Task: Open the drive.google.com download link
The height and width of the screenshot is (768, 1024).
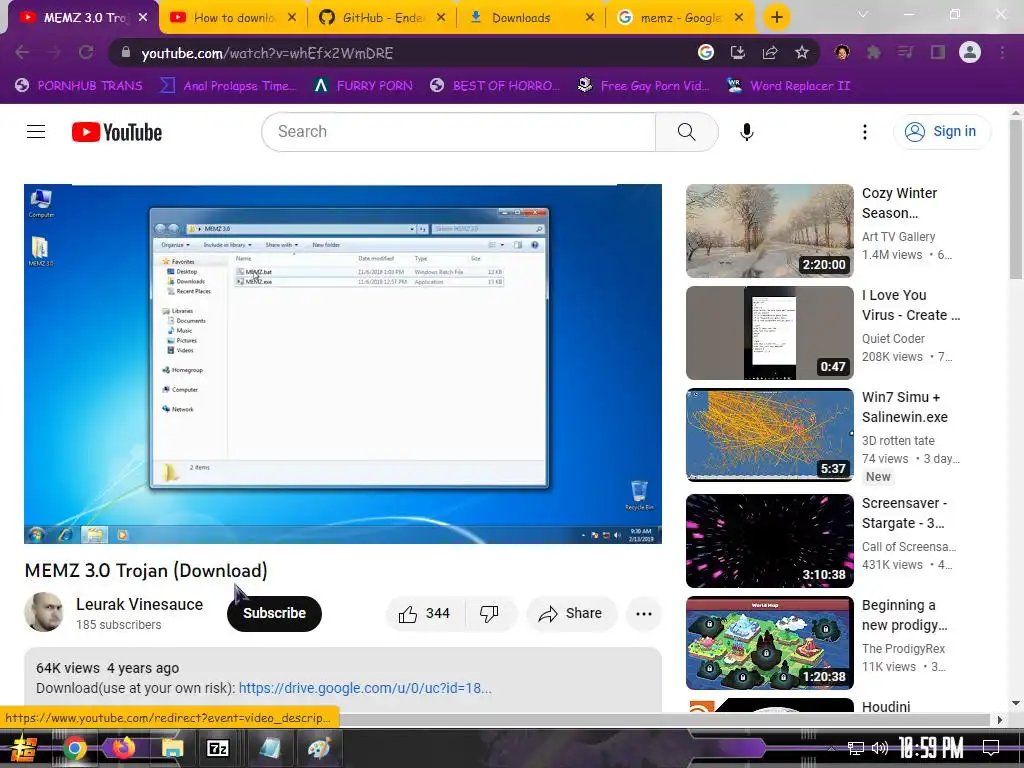Action: [365, 688]
